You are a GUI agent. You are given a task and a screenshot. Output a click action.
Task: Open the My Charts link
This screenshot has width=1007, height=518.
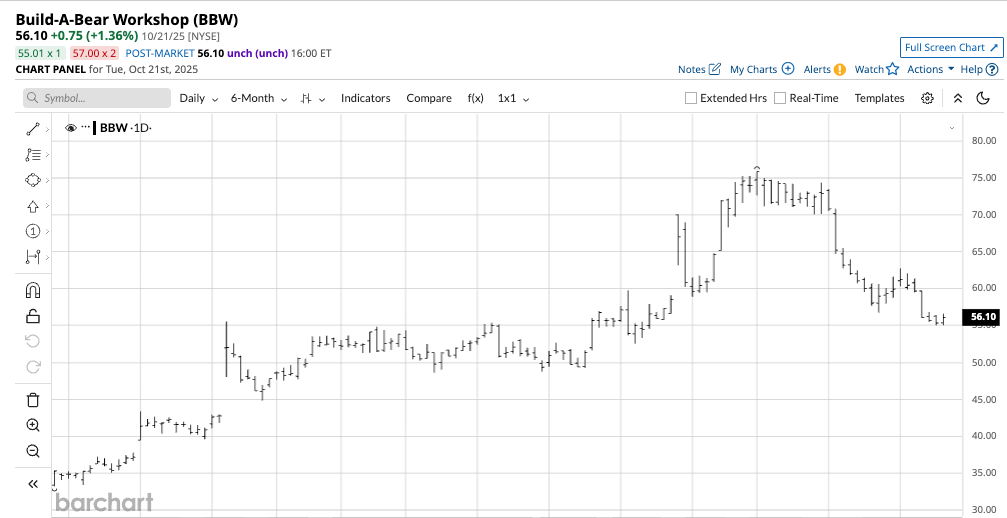tap(761, 69)
